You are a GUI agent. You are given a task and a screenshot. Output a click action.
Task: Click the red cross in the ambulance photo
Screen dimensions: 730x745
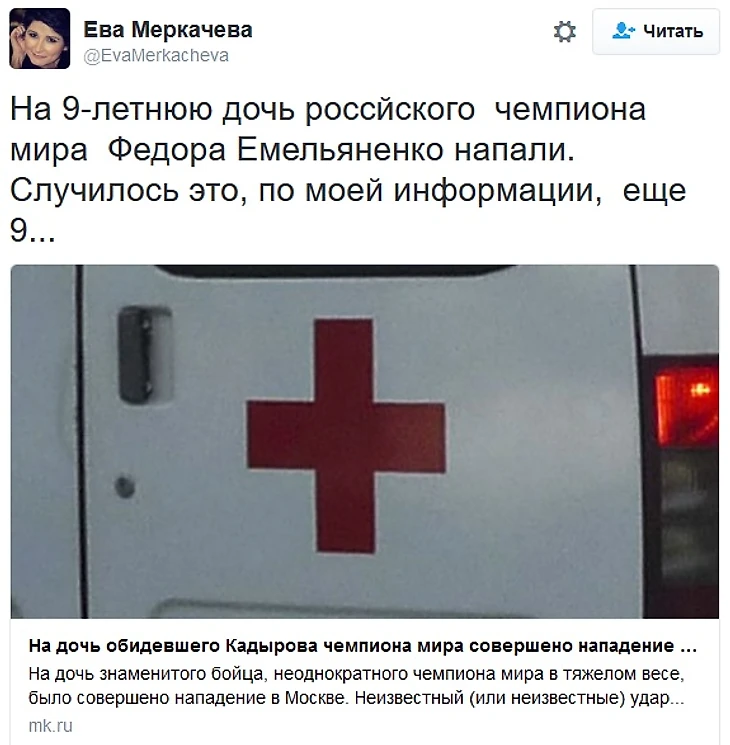pos(346,436)
